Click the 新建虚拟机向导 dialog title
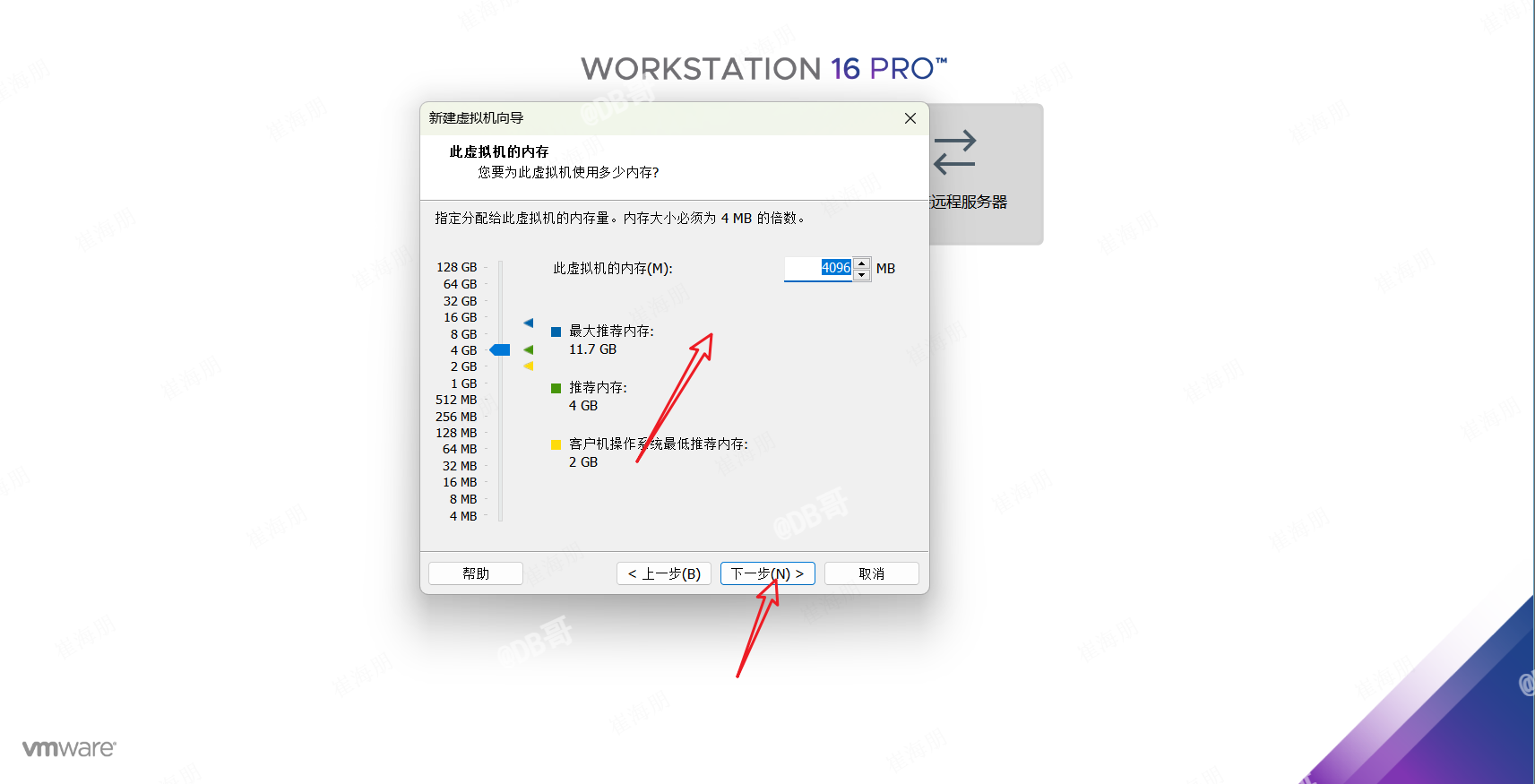Screen dimensions: 1535x784 tap(476, 118)
